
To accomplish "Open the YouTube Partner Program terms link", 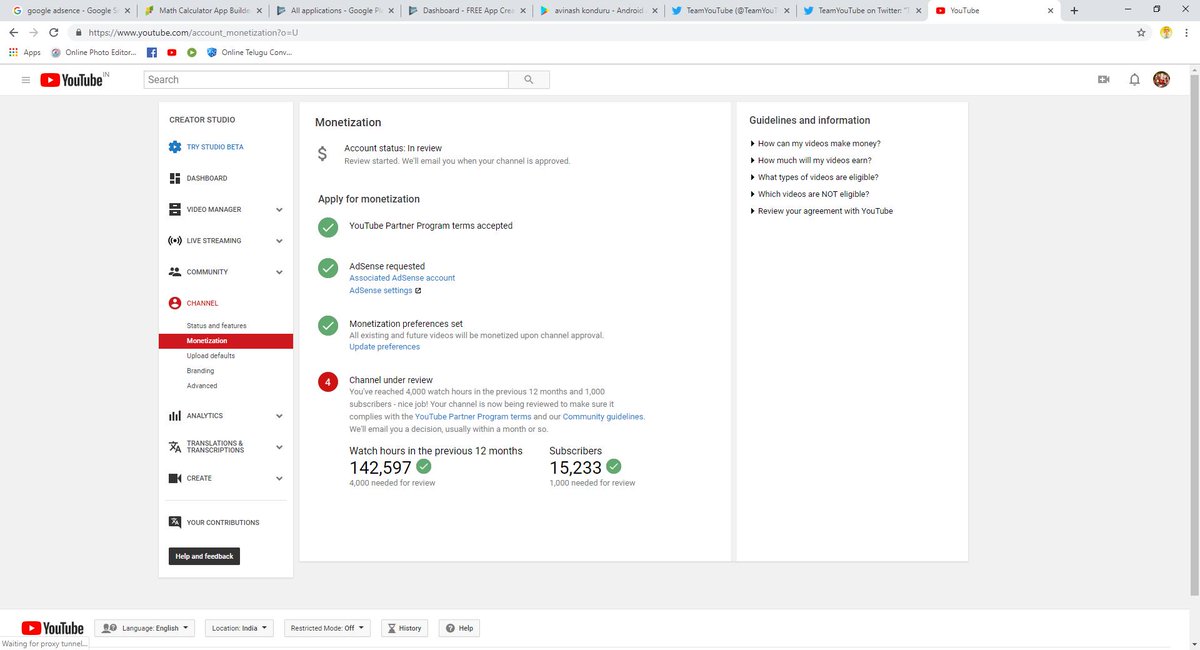I will [473, 416].
